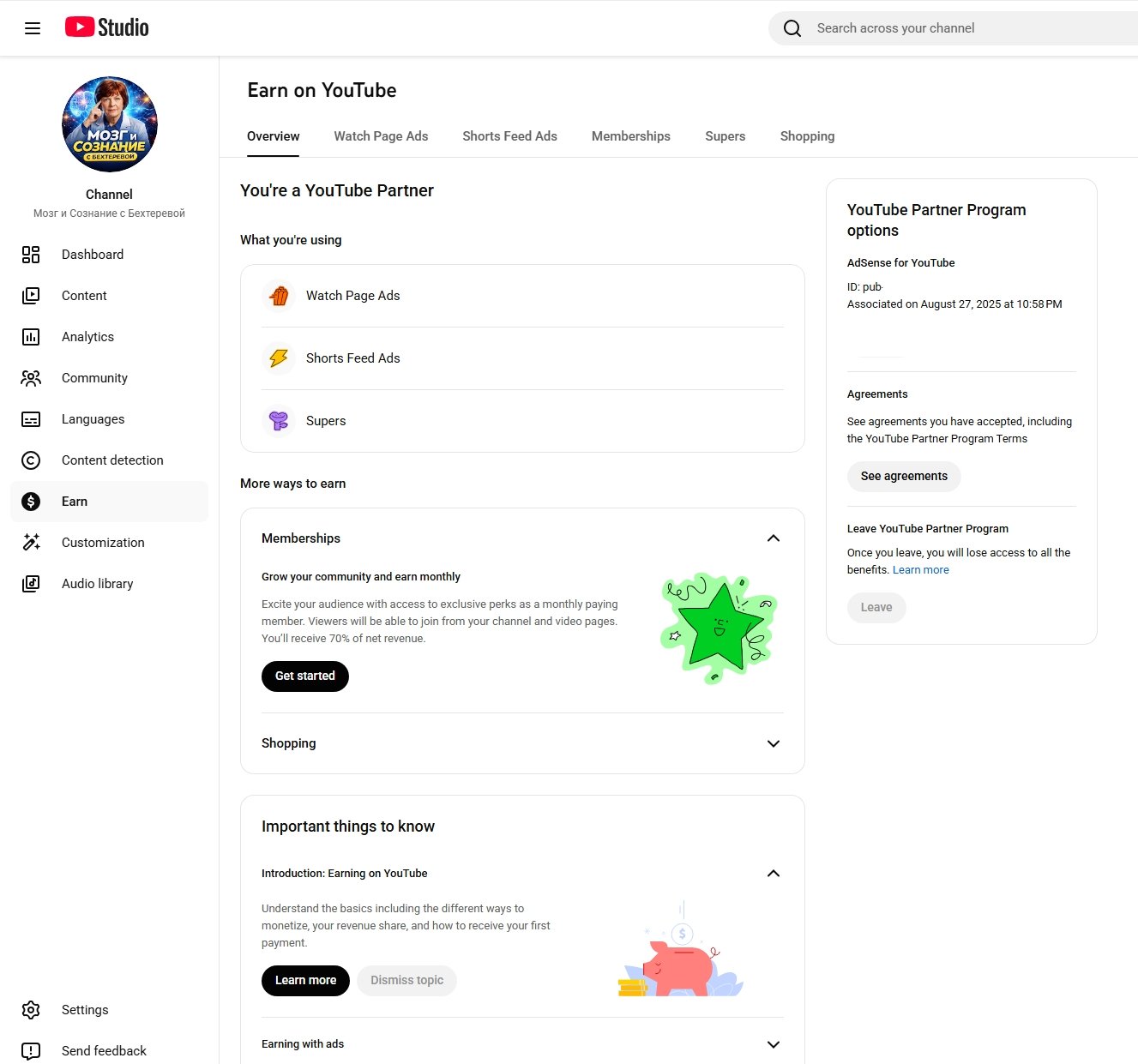1138x1064 pixels.
Task: Open Customization magic wand item
Action: click(x=31, y=543)
